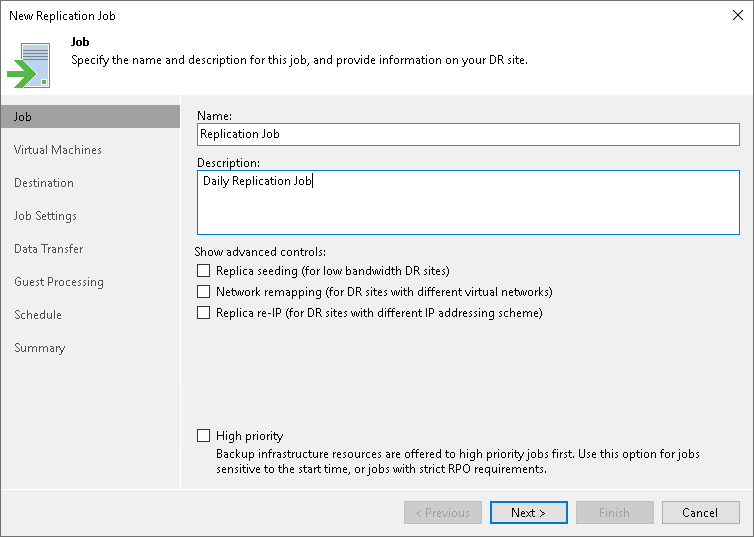
Task: Check the Network remapping option
Action: 204,292
